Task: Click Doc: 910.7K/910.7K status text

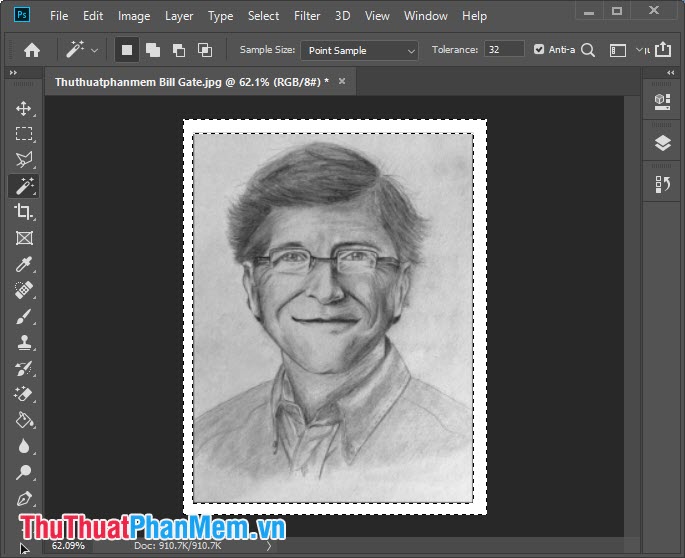Action: tap(178, 546)
